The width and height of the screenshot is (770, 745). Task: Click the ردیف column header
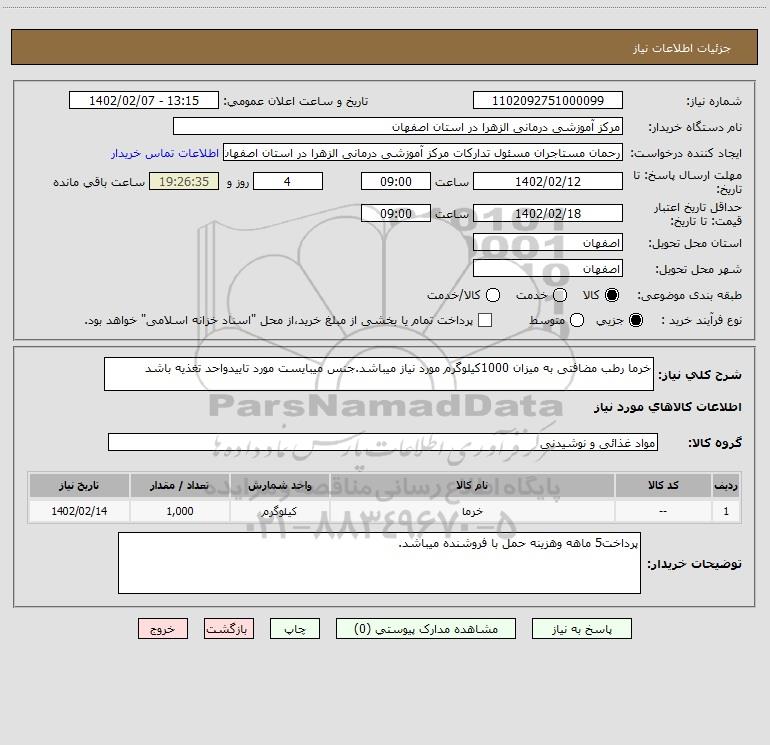click(726, 485)
